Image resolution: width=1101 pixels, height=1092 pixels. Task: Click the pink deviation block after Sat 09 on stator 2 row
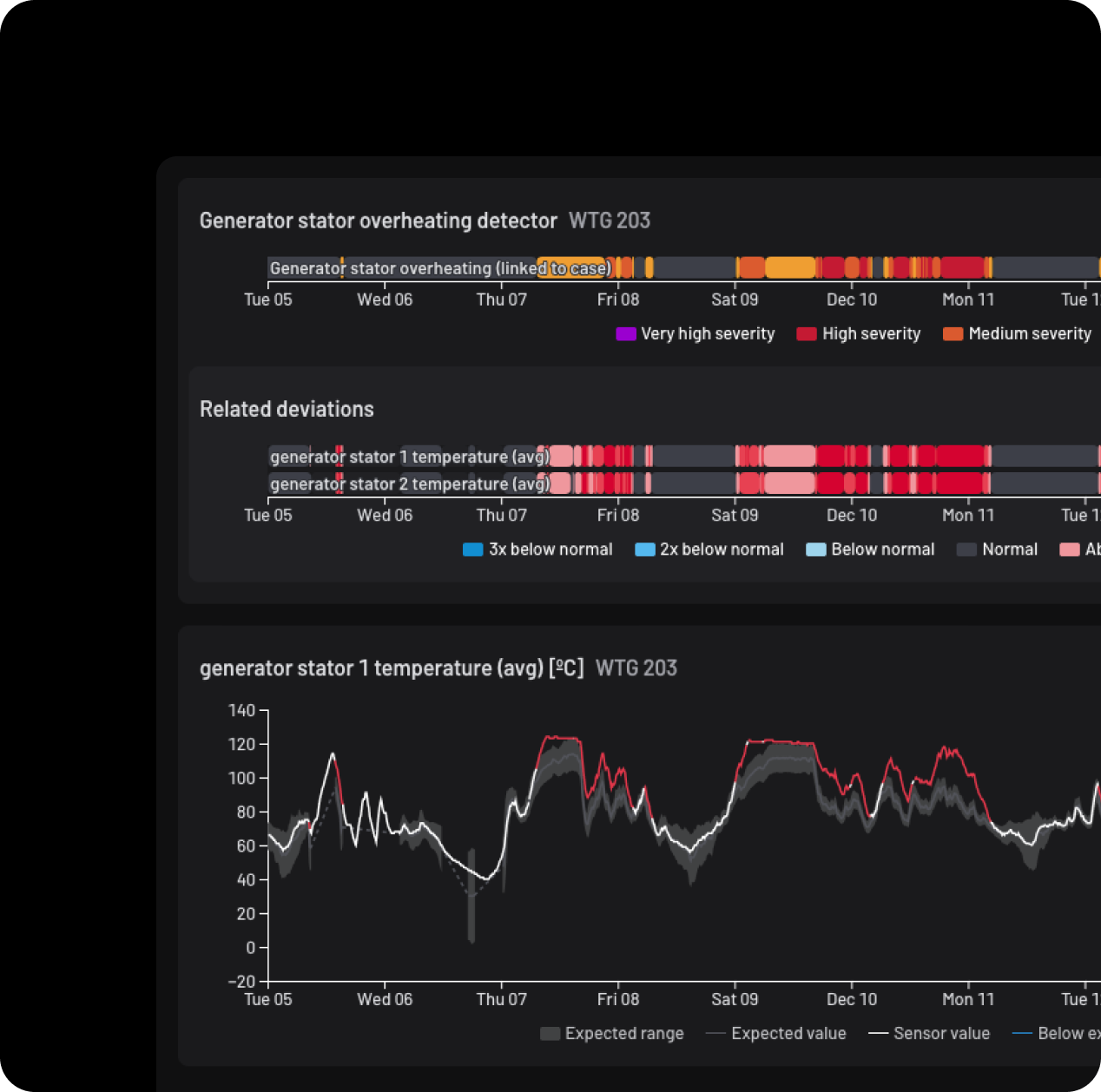click(789, 483)
